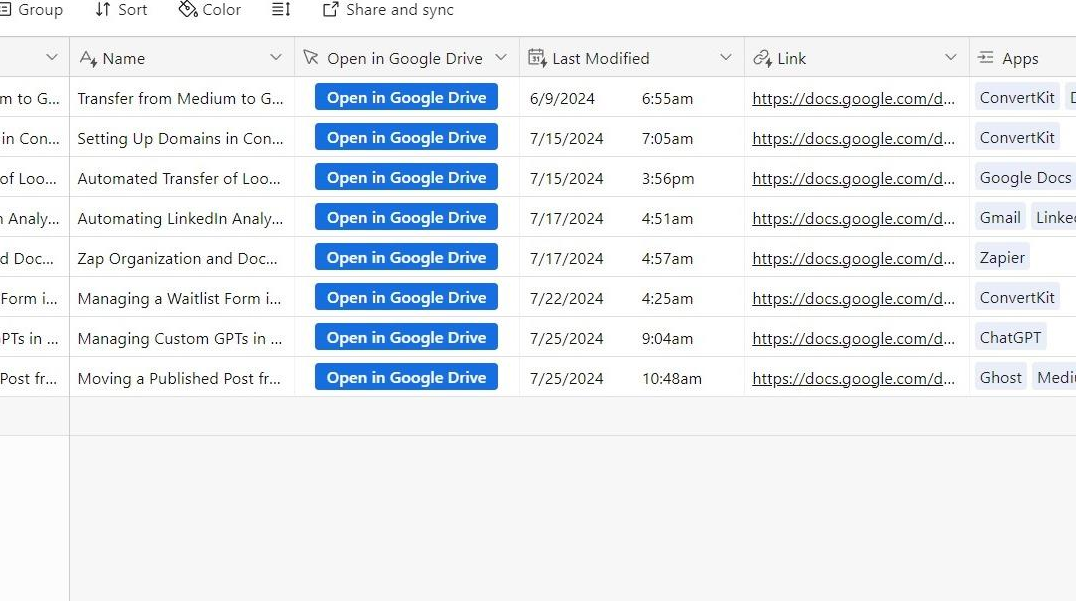This screenshot has width=1076, height=601.
Task: Click the ConvertKit tag for Managing a Waitlist Form
Action: pyautogui.click(x=1017, y=297)
